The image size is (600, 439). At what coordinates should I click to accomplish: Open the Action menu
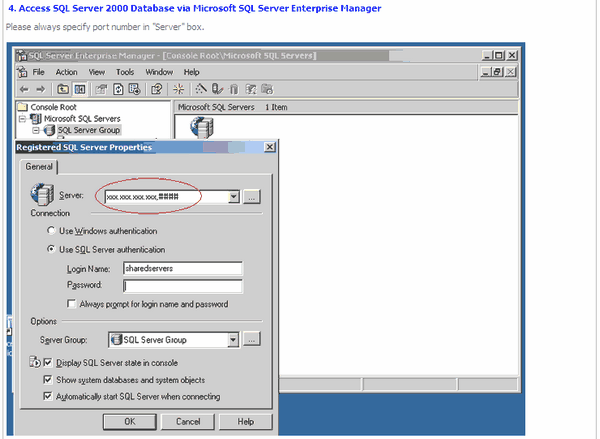click(x=66, y=72)
